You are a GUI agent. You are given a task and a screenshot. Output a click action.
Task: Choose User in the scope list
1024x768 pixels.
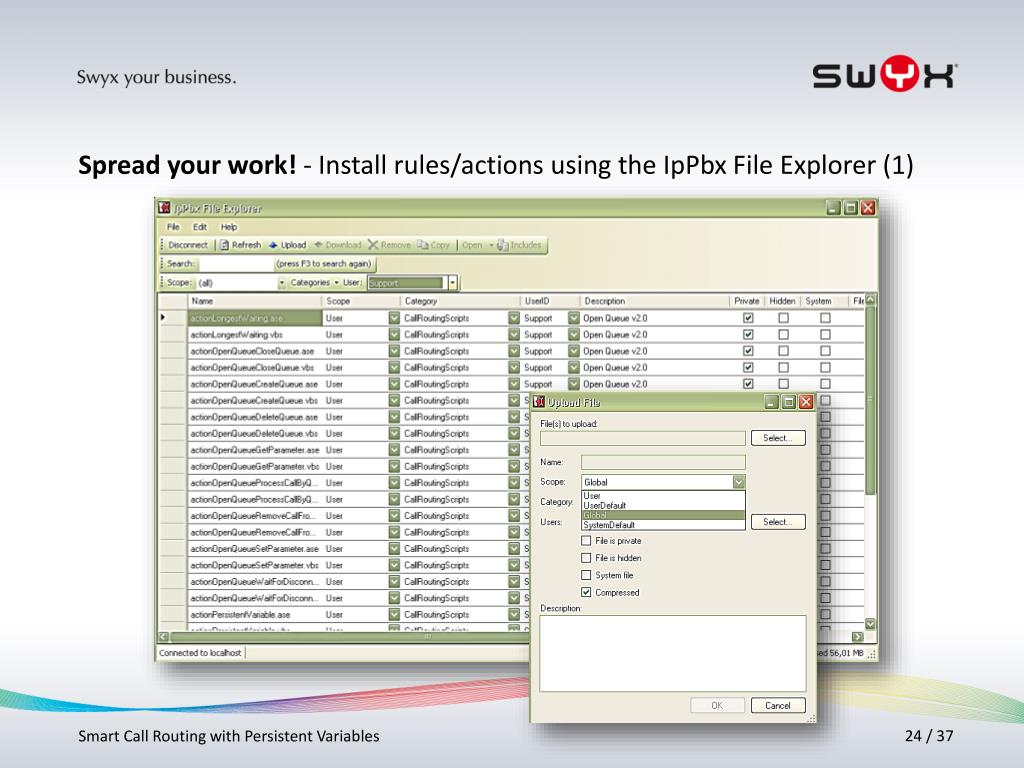point(663,496)
